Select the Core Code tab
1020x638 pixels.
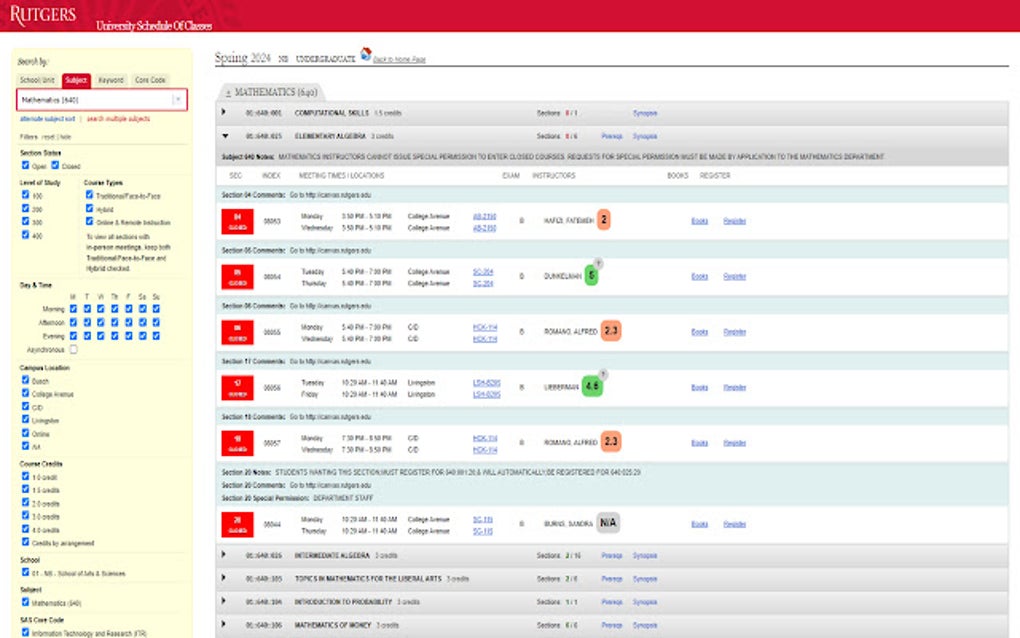point(151,80)
